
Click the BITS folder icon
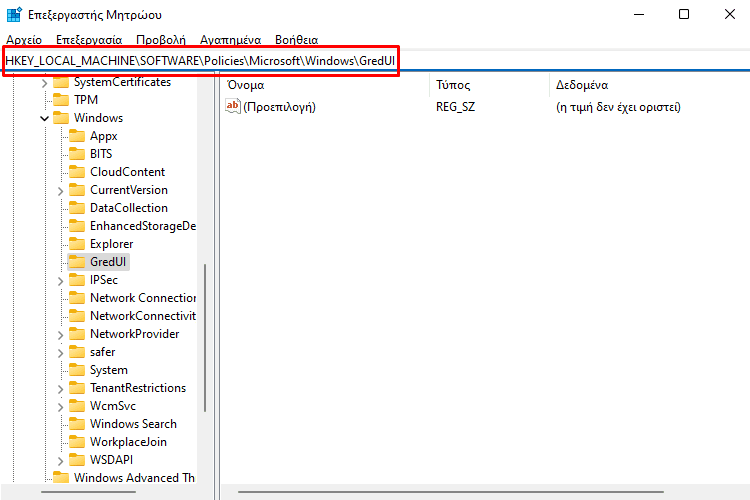coord(77,154)
